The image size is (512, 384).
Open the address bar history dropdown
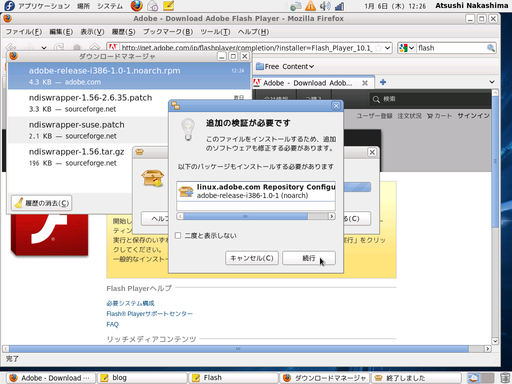(387, 48)
